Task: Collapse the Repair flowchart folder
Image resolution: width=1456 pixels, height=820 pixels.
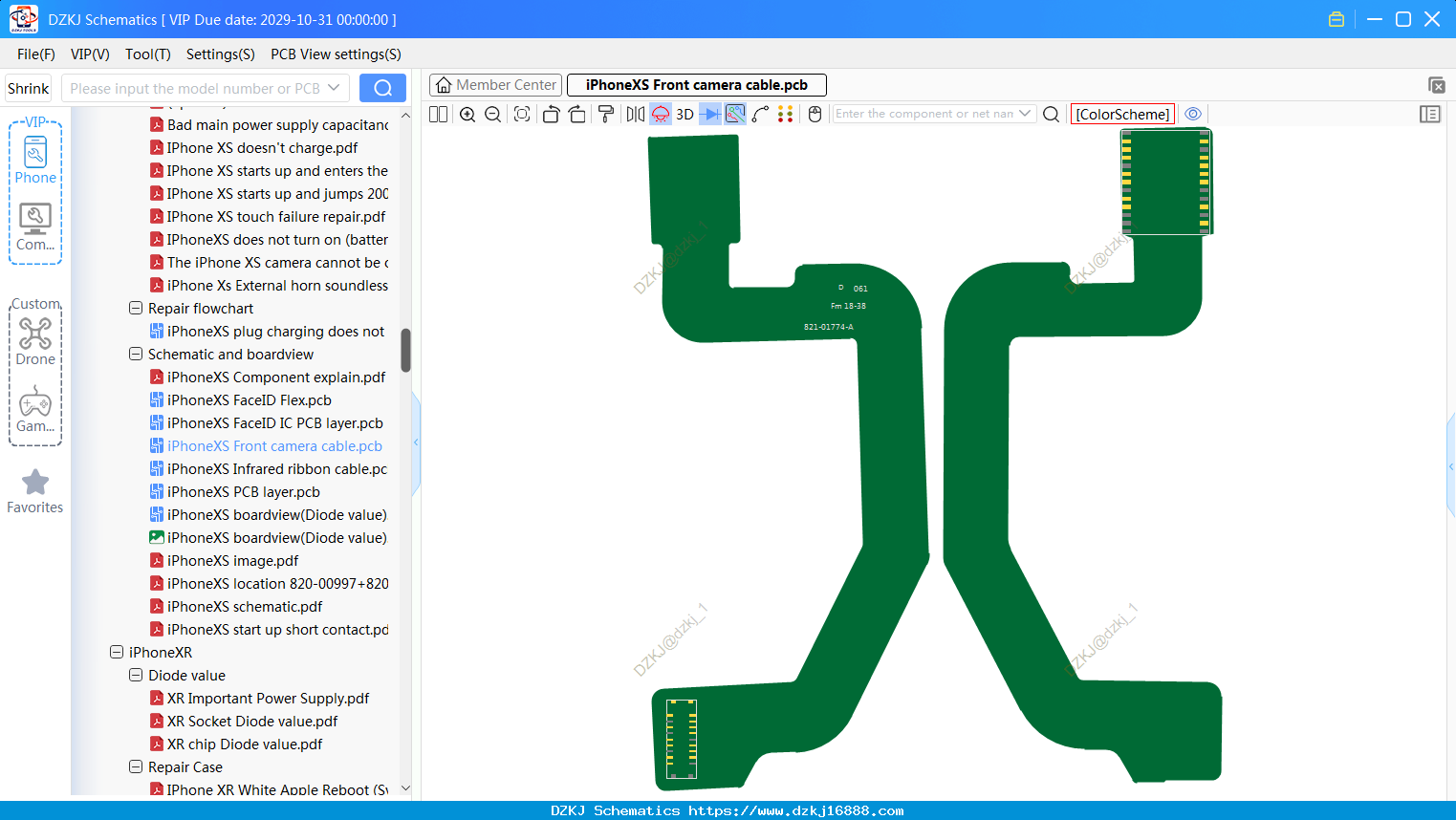Action: 136,308
